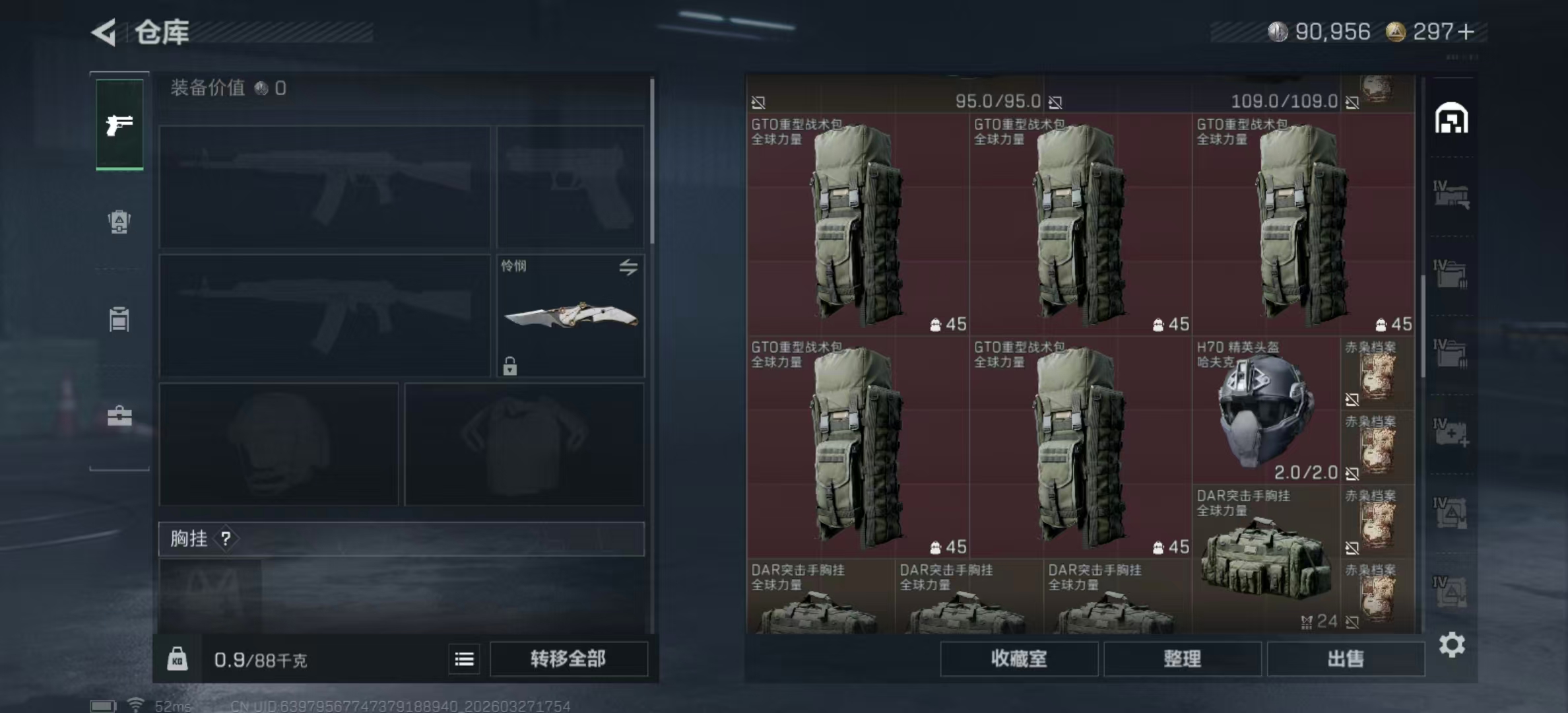This screenshot has height=713, width=1568.
Task: Click the swap arrows on the 怜悯 knife slot
Action: pos(628,267)
